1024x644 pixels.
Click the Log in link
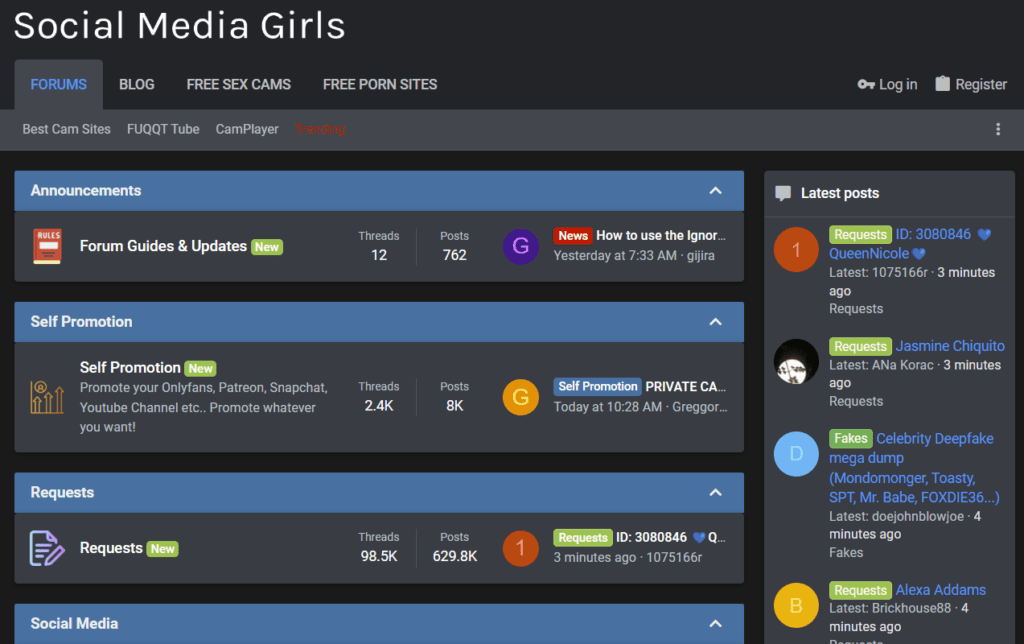click(887, 84)
